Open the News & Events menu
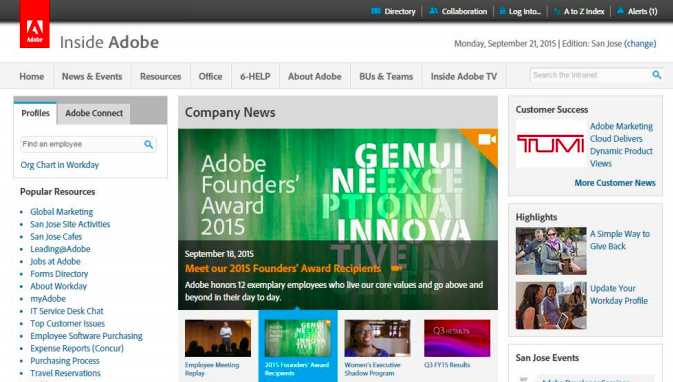673x382 pixels. pyautogui.click(x=92, y=76)
